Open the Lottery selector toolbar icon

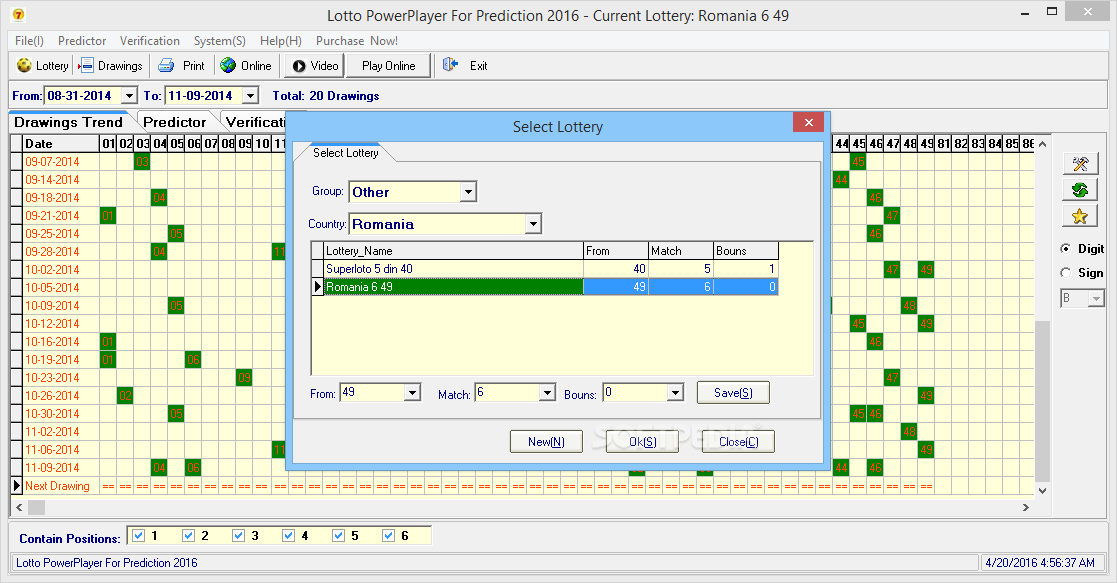coord(24,66)
